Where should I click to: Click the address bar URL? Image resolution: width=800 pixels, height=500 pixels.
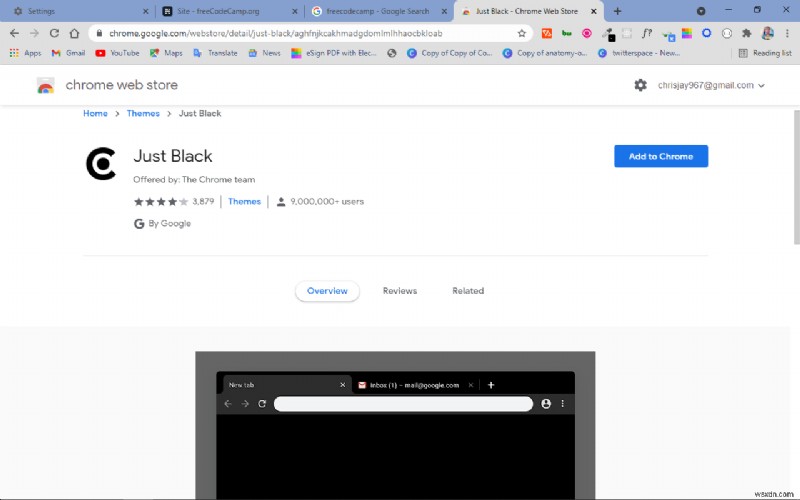276,34
